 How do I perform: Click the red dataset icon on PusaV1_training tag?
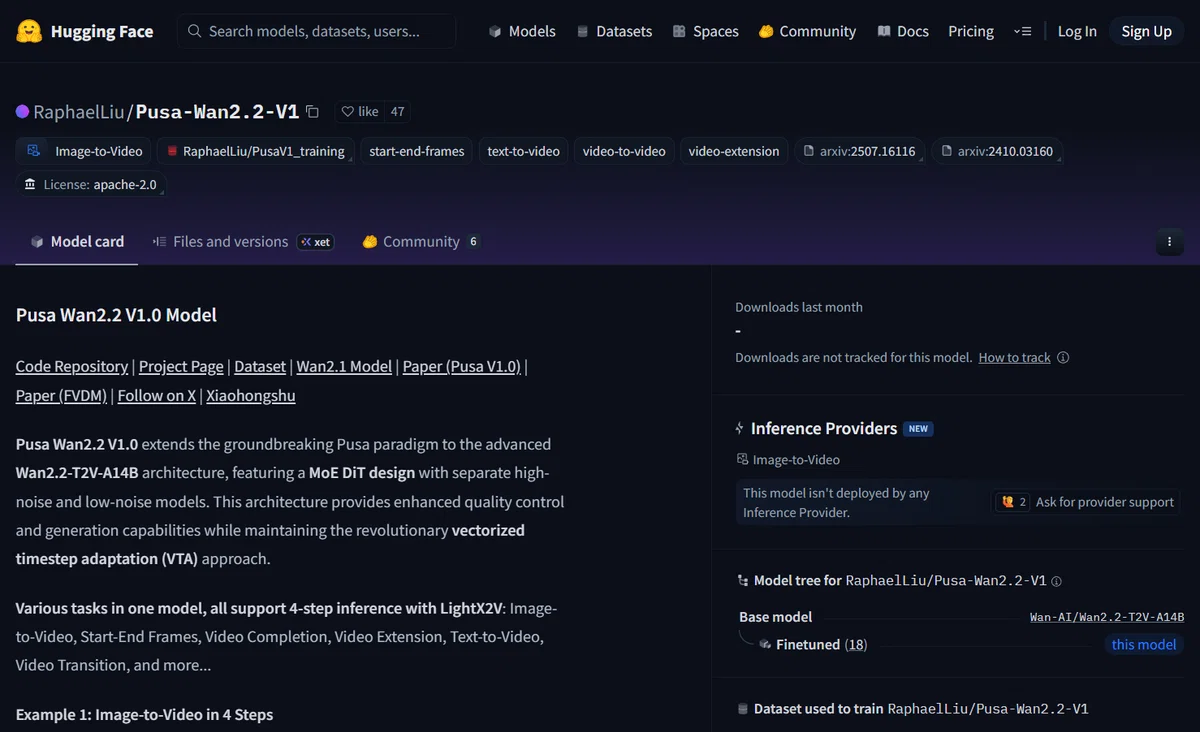point(173,151)
